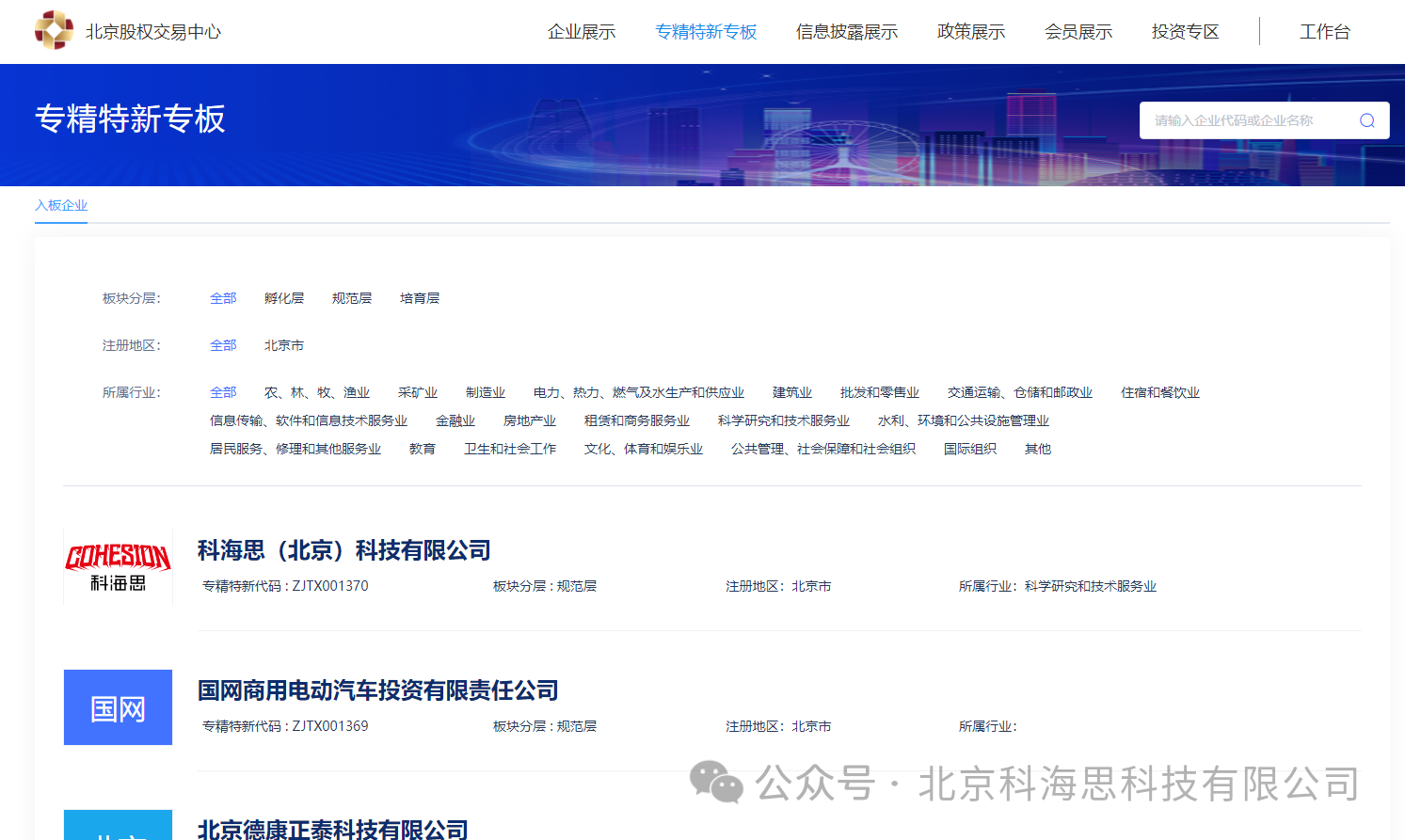Filter industry by 卫生和社会工作
Image resolution: width=1405 pixels, height=840 pixels.
[x=510, y=449]
